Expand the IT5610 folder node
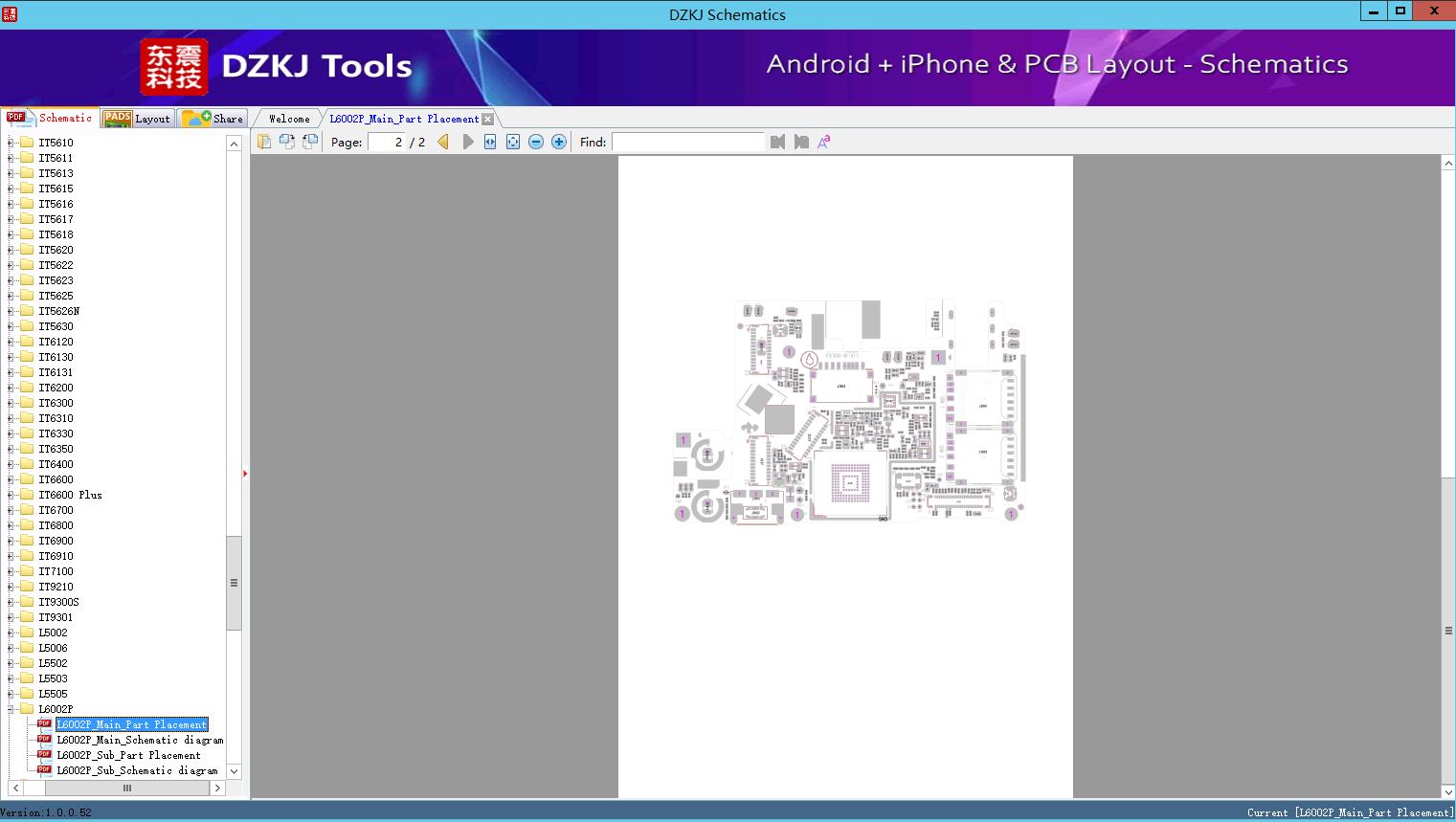 [11, 143]
